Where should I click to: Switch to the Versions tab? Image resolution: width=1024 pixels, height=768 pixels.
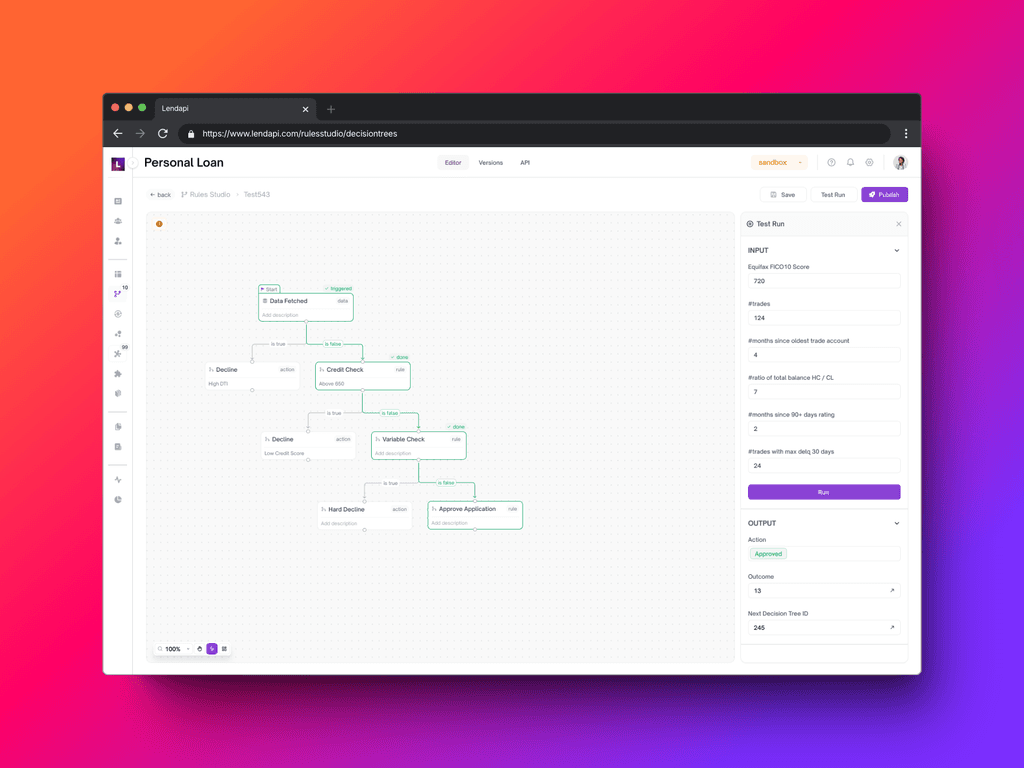(490, 163)
